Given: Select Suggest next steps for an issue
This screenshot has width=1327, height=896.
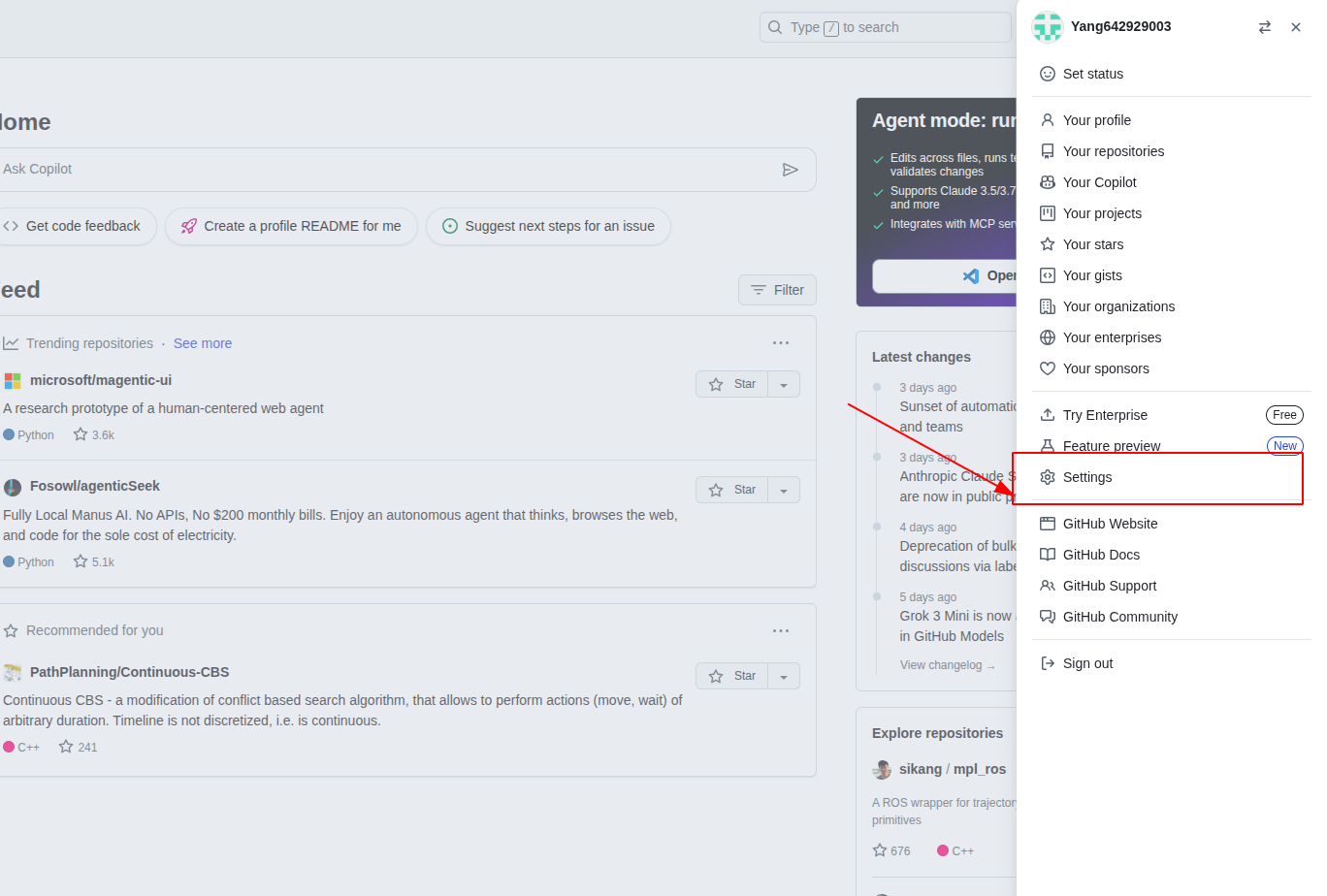Looking at the screenshot, I should point(548,226).
